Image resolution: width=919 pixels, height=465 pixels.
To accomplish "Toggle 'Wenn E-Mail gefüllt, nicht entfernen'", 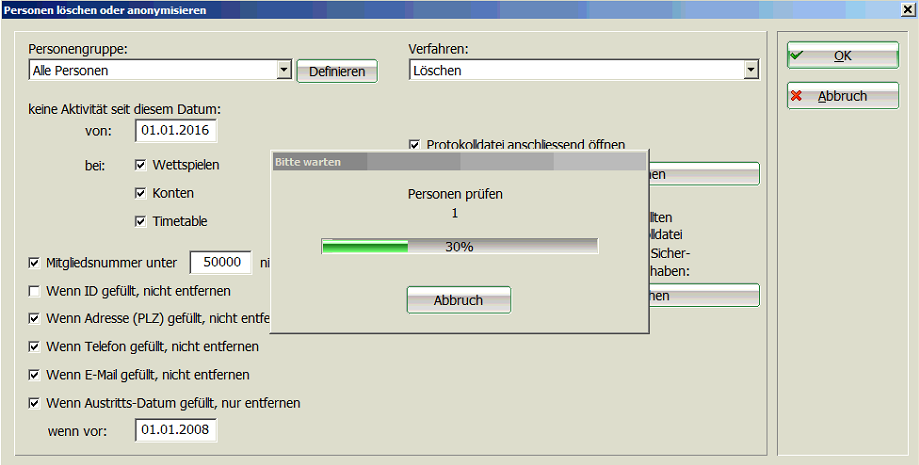I will (x=35, y=375).
